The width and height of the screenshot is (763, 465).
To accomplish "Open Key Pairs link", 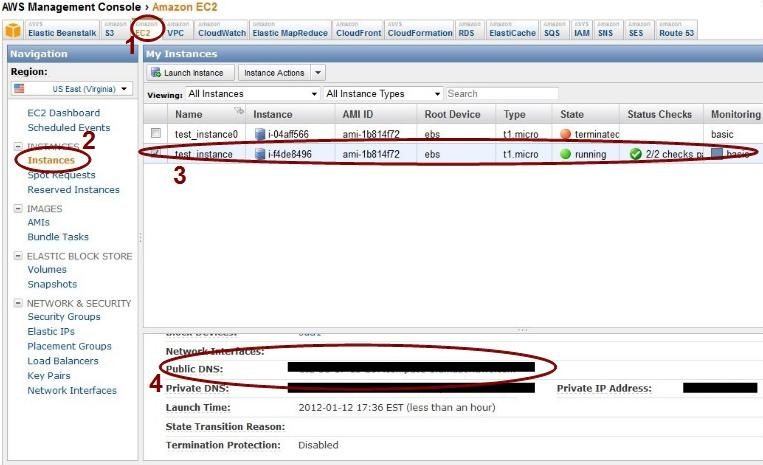I will tap(49, 376).
